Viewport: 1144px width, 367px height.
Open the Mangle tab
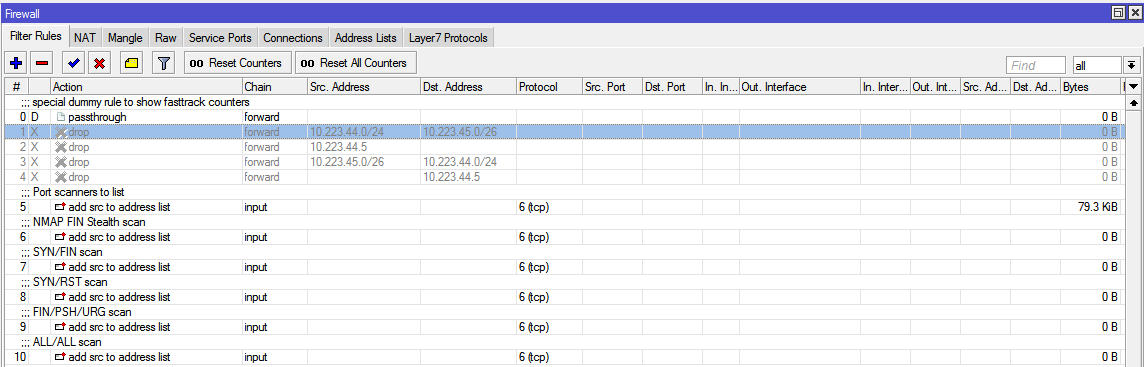coord(125,37)
